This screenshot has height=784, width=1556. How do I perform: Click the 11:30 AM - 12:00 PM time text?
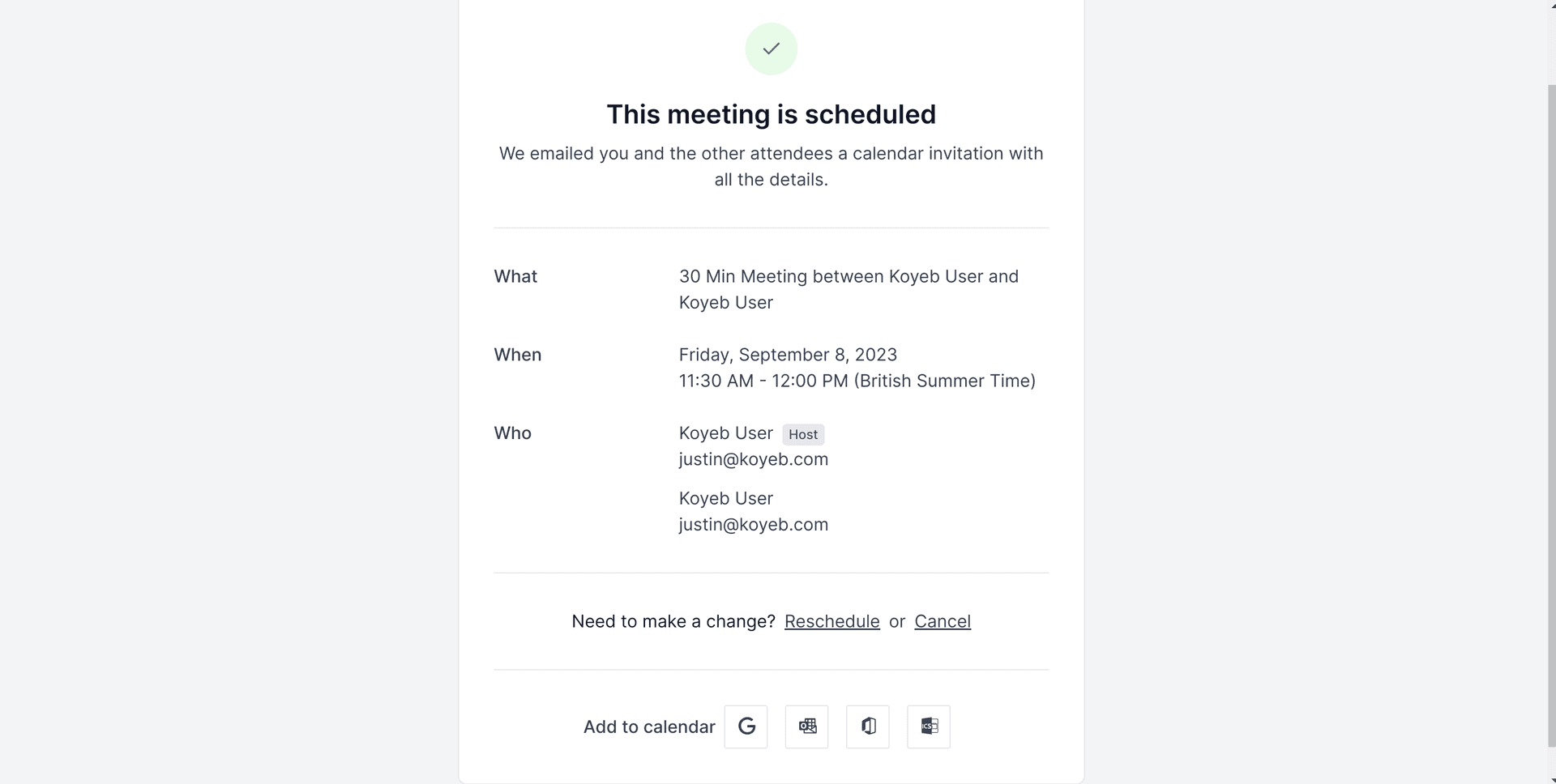(763, 381)
